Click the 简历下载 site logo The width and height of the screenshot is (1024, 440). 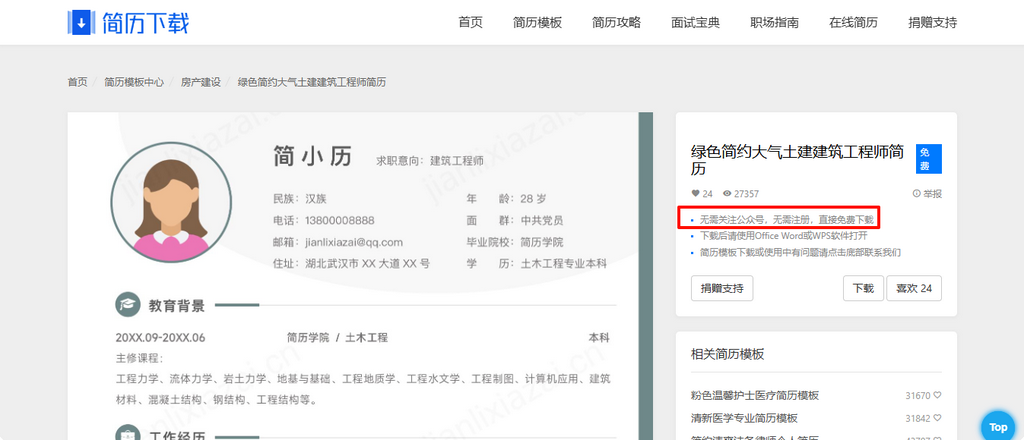click(128, 23)
